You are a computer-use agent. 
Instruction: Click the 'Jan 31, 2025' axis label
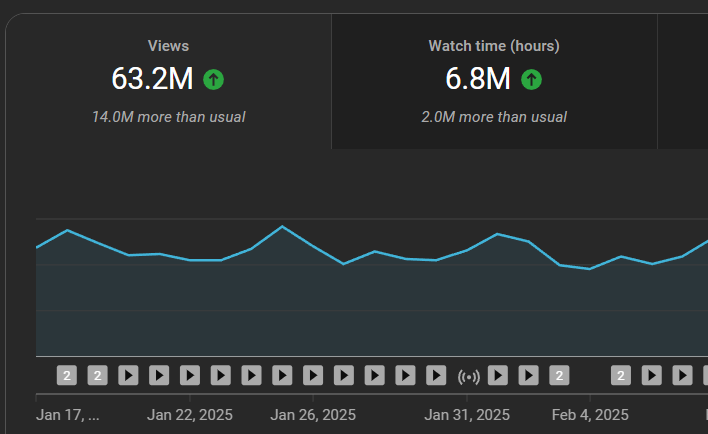click(x=467, y=415)
